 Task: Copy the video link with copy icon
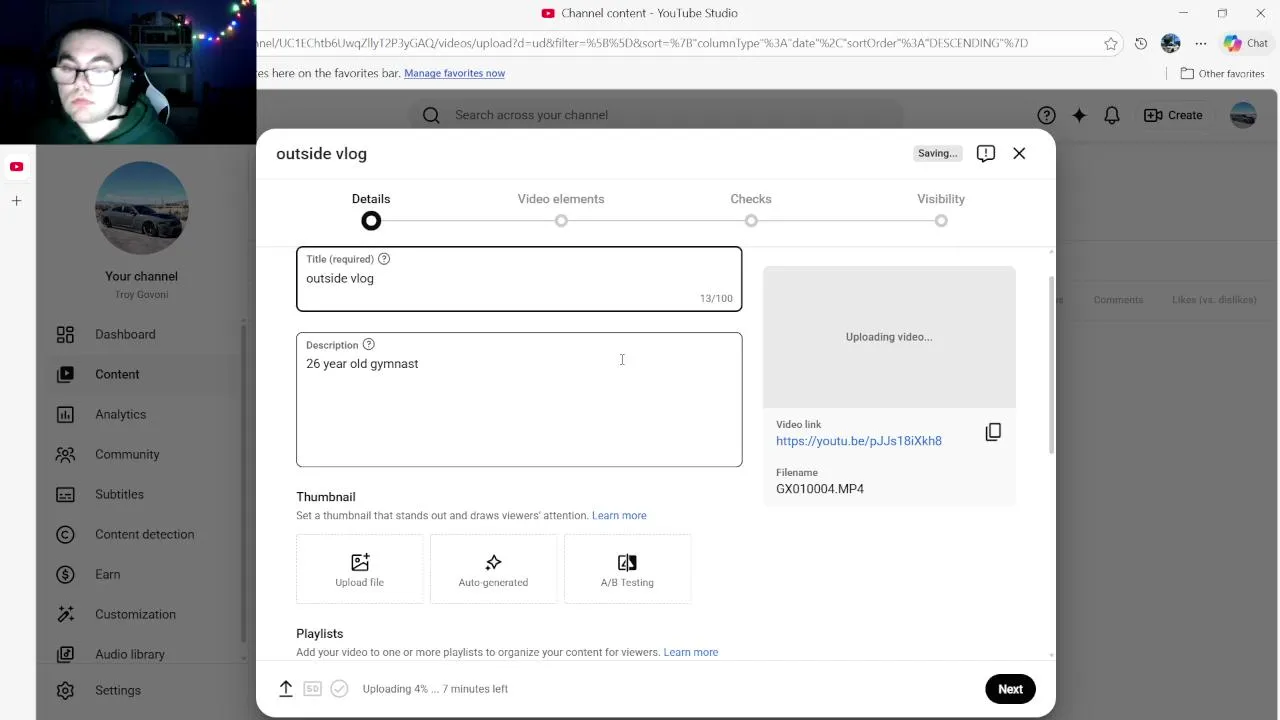pyautogui.click(x=993, y=432)
